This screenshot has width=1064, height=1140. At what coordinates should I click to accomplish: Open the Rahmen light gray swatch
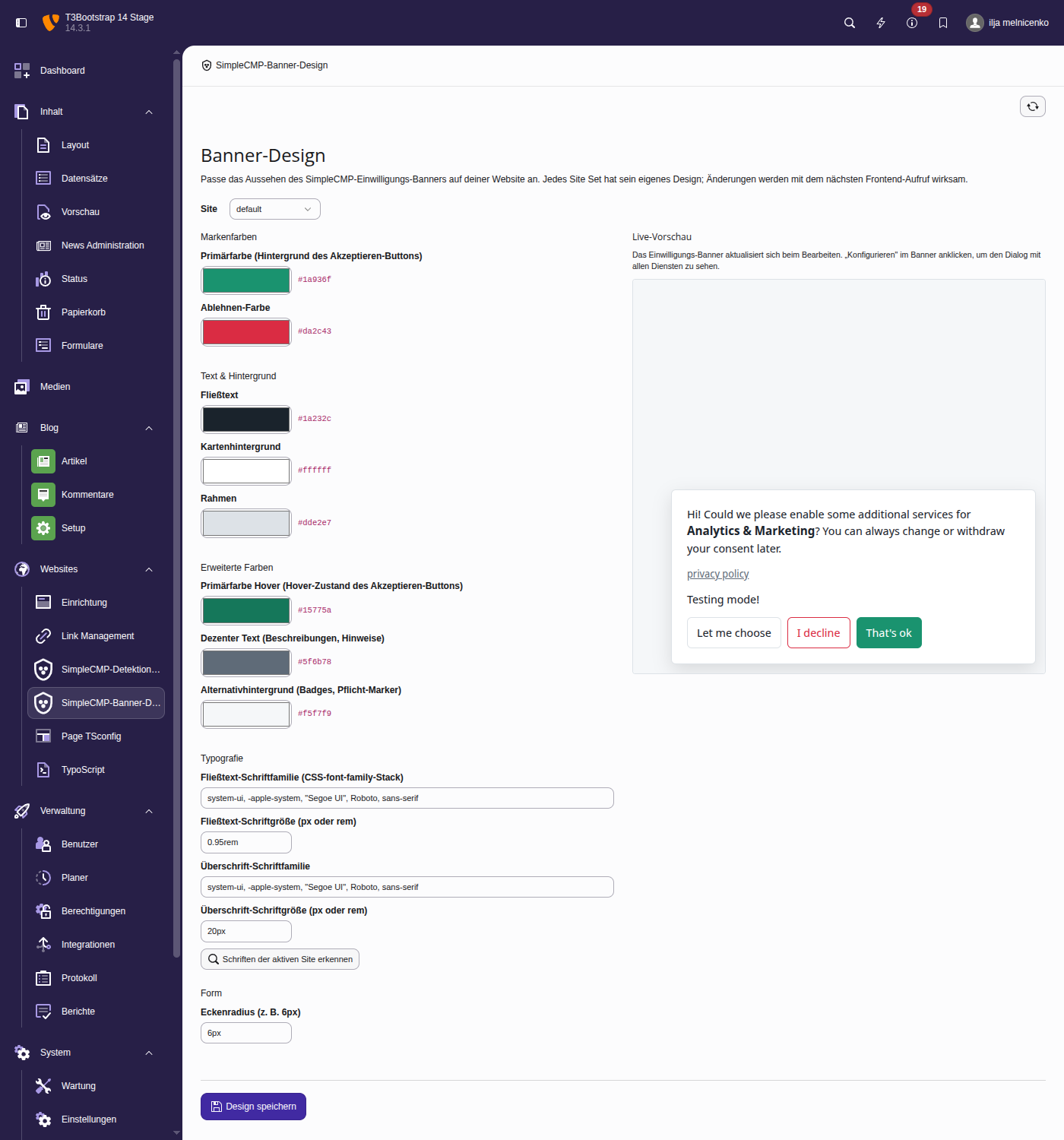pos(246,523)
